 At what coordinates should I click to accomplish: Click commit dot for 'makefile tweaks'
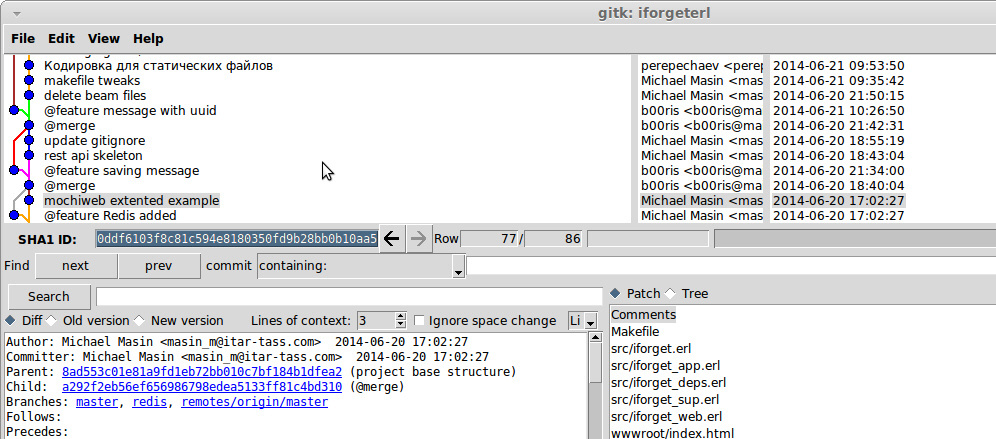[x=29, y=81]
